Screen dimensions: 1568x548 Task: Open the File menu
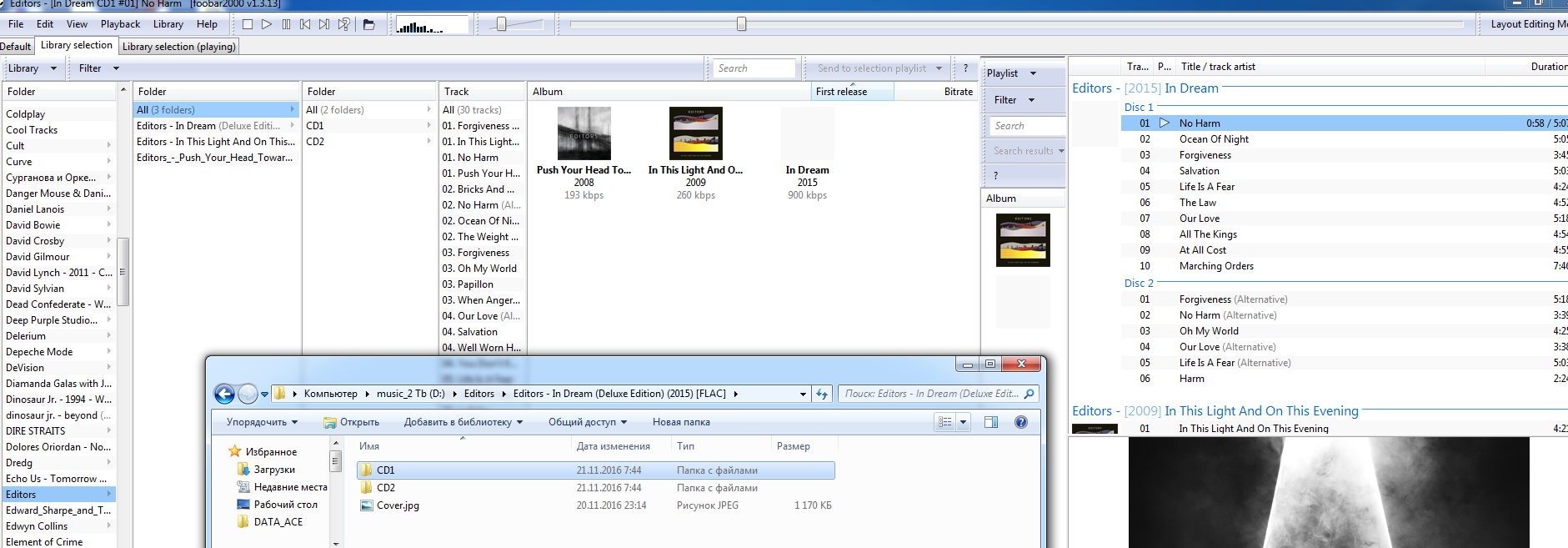click(16, 24)
